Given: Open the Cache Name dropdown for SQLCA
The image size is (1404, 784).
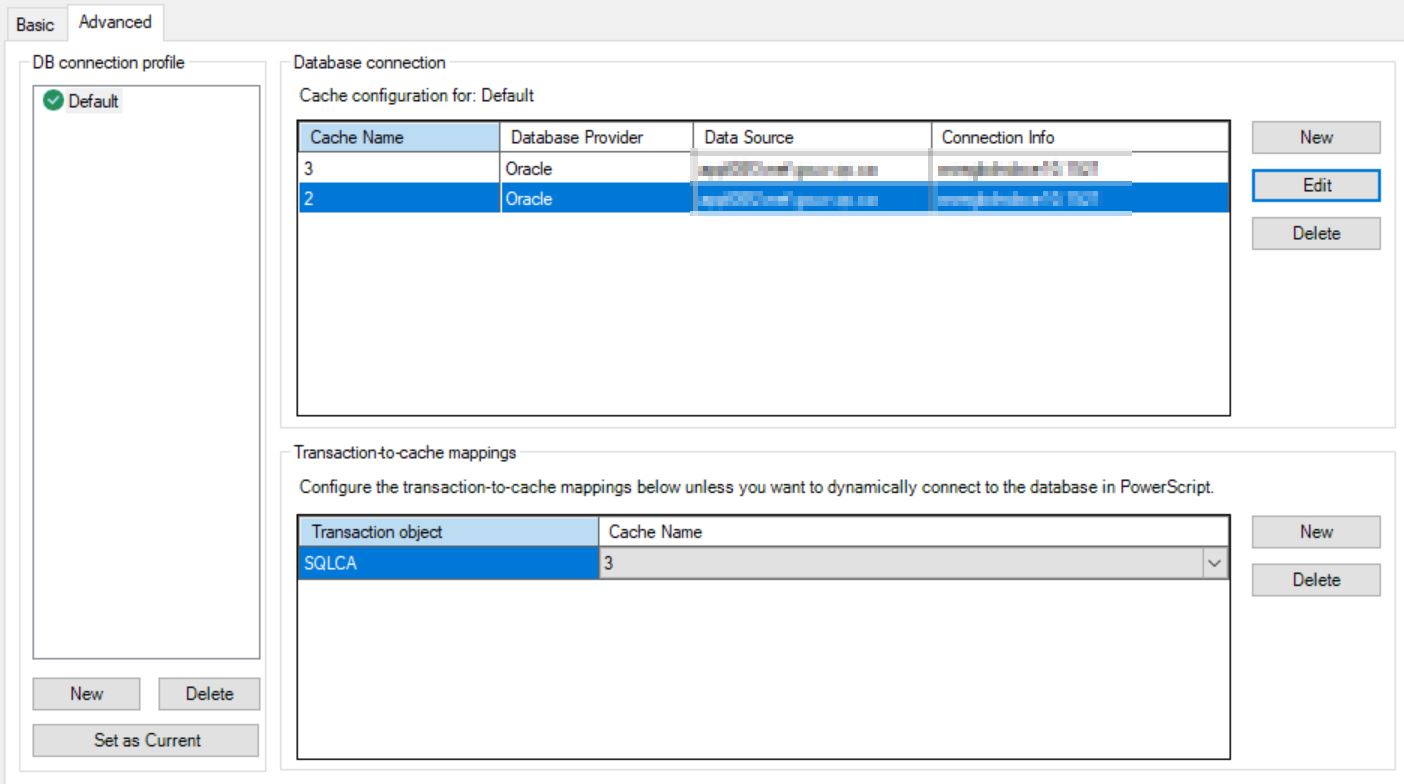Looking at the screenshot, I should [x=1216, y=564].
